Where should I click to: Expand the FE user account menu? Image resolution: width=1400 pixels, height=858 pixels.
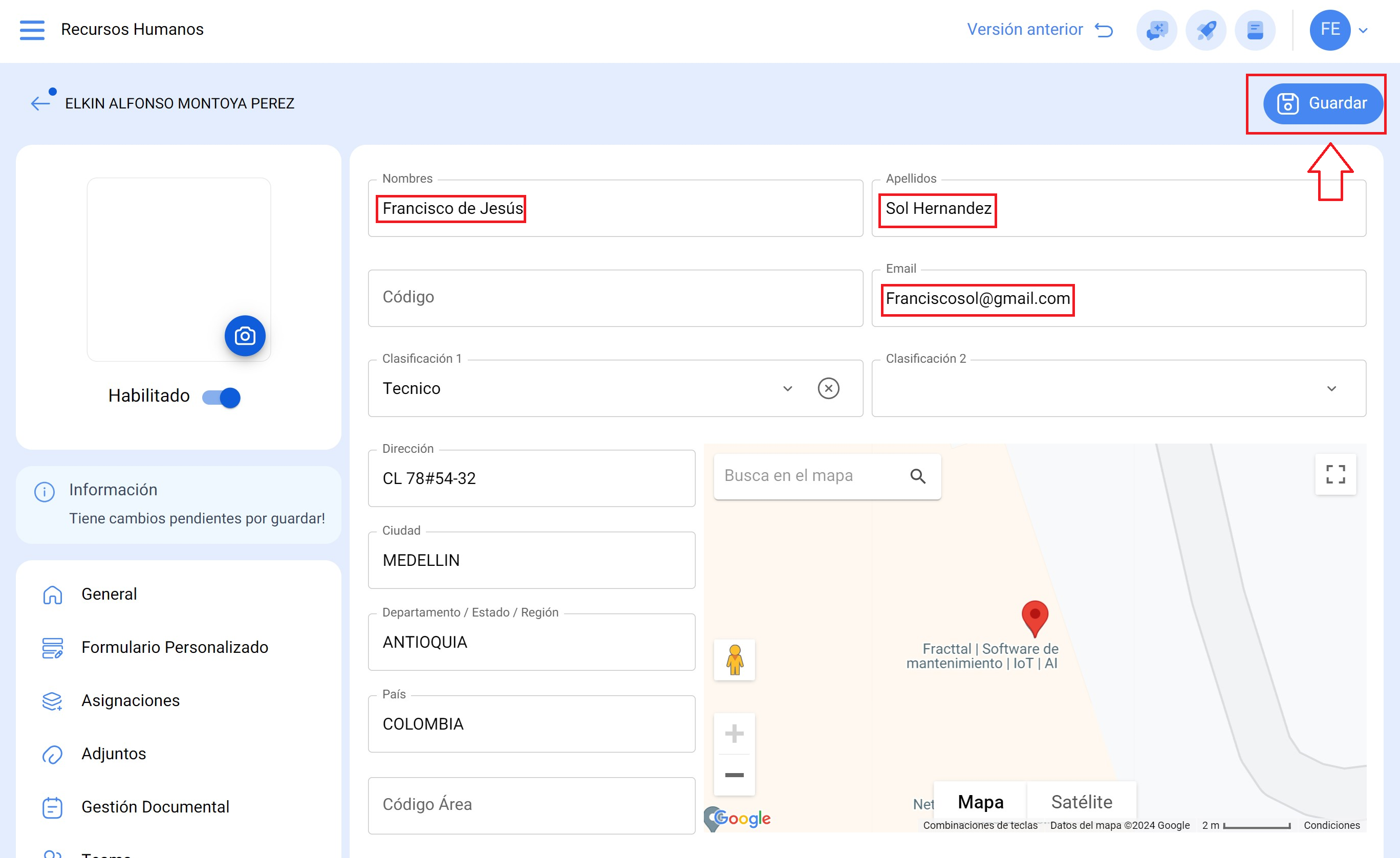point(1363,30)
